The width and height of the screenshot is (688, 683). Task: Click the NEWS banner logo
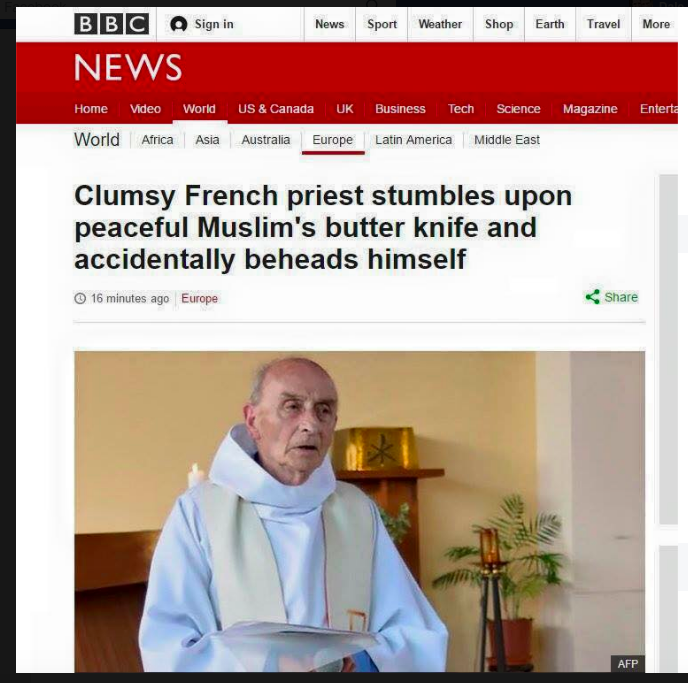coord(128,68)
